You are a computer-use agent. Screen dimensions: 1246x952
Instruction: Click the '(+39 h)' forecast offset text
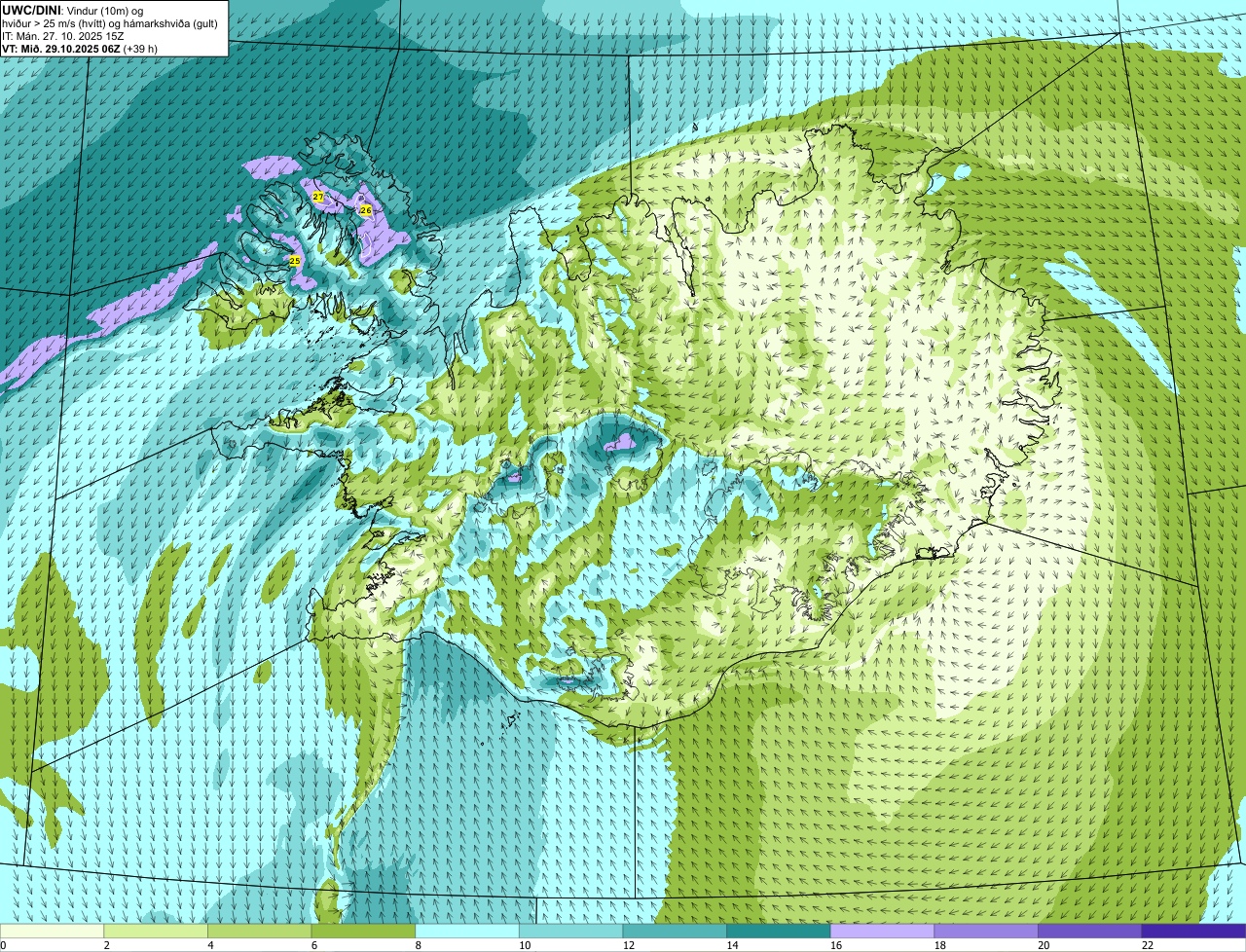tap(140, 48)
